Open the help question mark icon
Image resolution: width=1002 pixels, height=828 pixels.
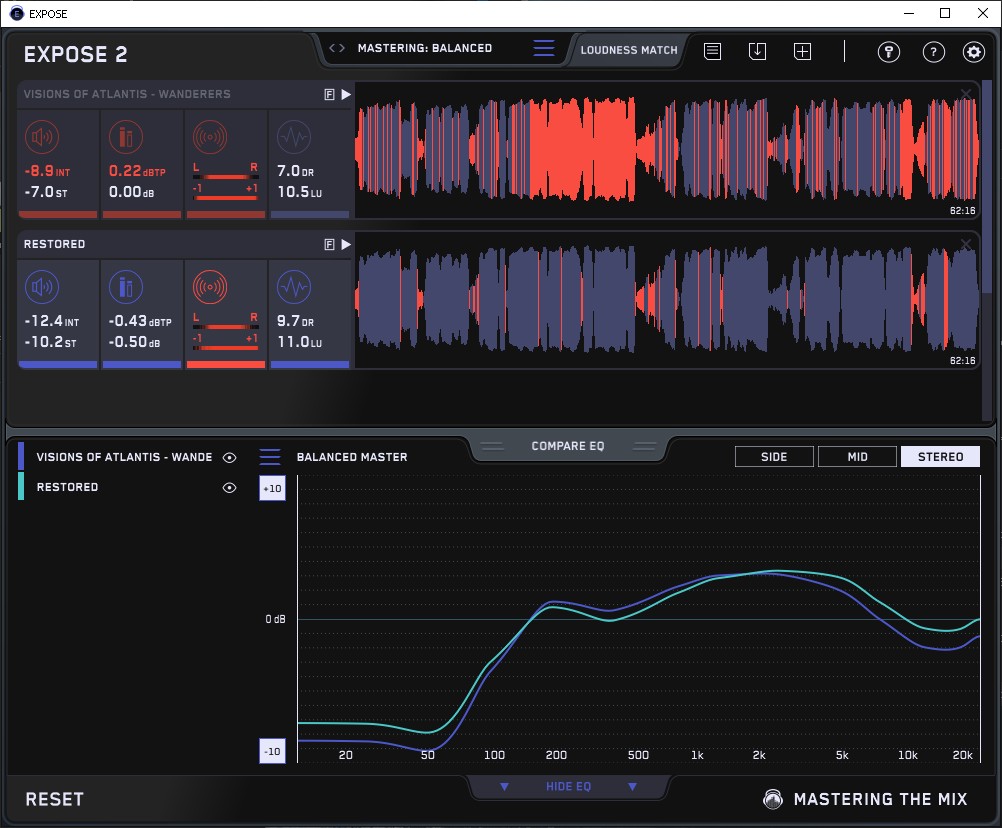[934, 52]
